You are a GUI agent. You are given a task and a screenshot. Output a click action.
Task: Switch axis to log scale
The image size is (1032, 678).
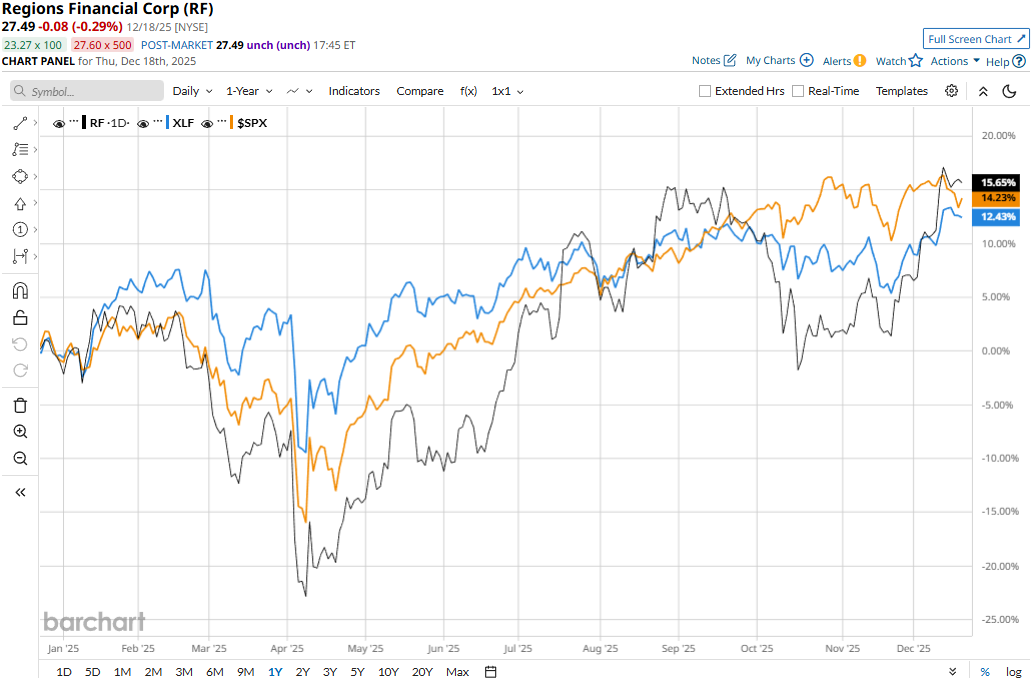pos(1014,671)
